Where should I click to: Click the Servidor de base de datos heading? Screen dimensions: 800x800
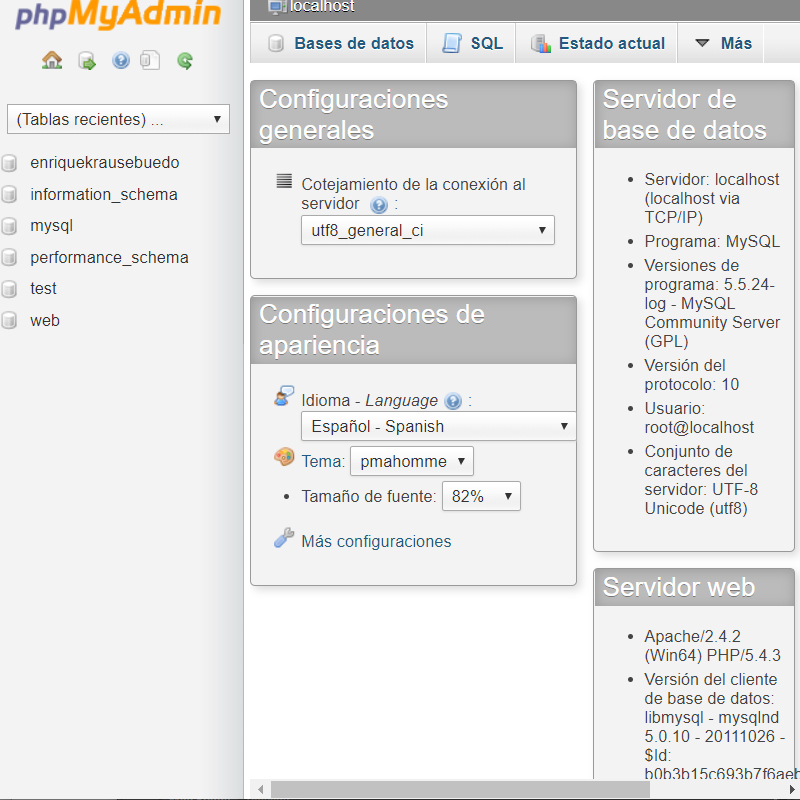point(685,115)
